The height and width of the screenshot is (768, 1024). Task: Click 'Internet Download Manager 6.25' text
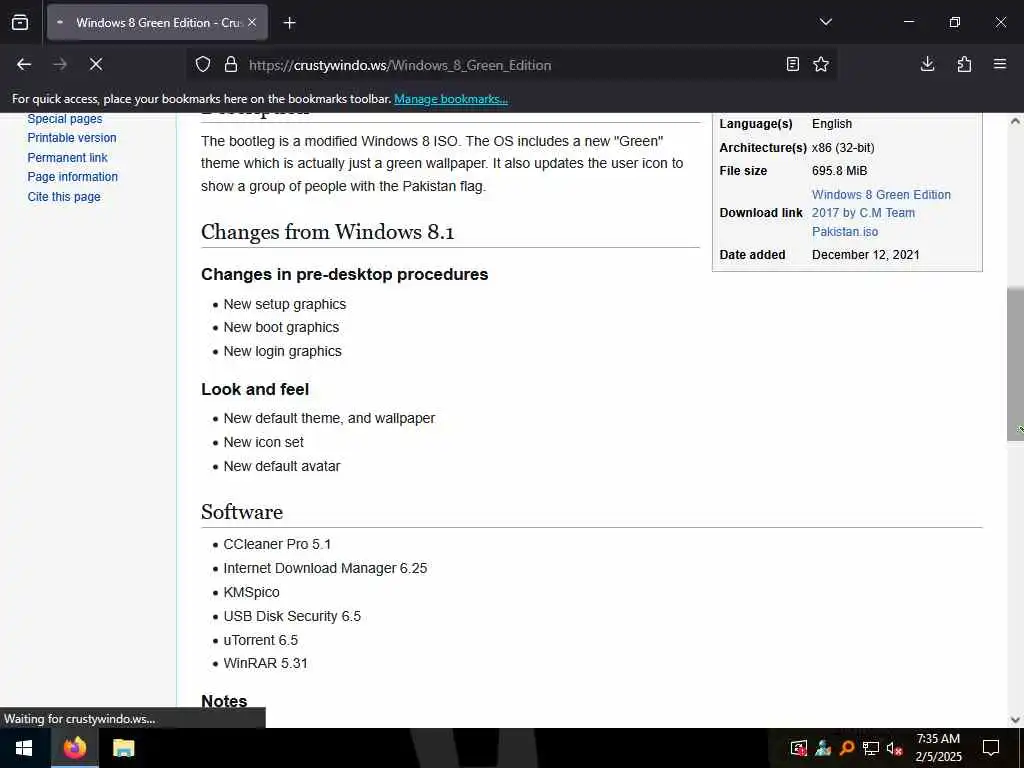(x=325, y=569)
